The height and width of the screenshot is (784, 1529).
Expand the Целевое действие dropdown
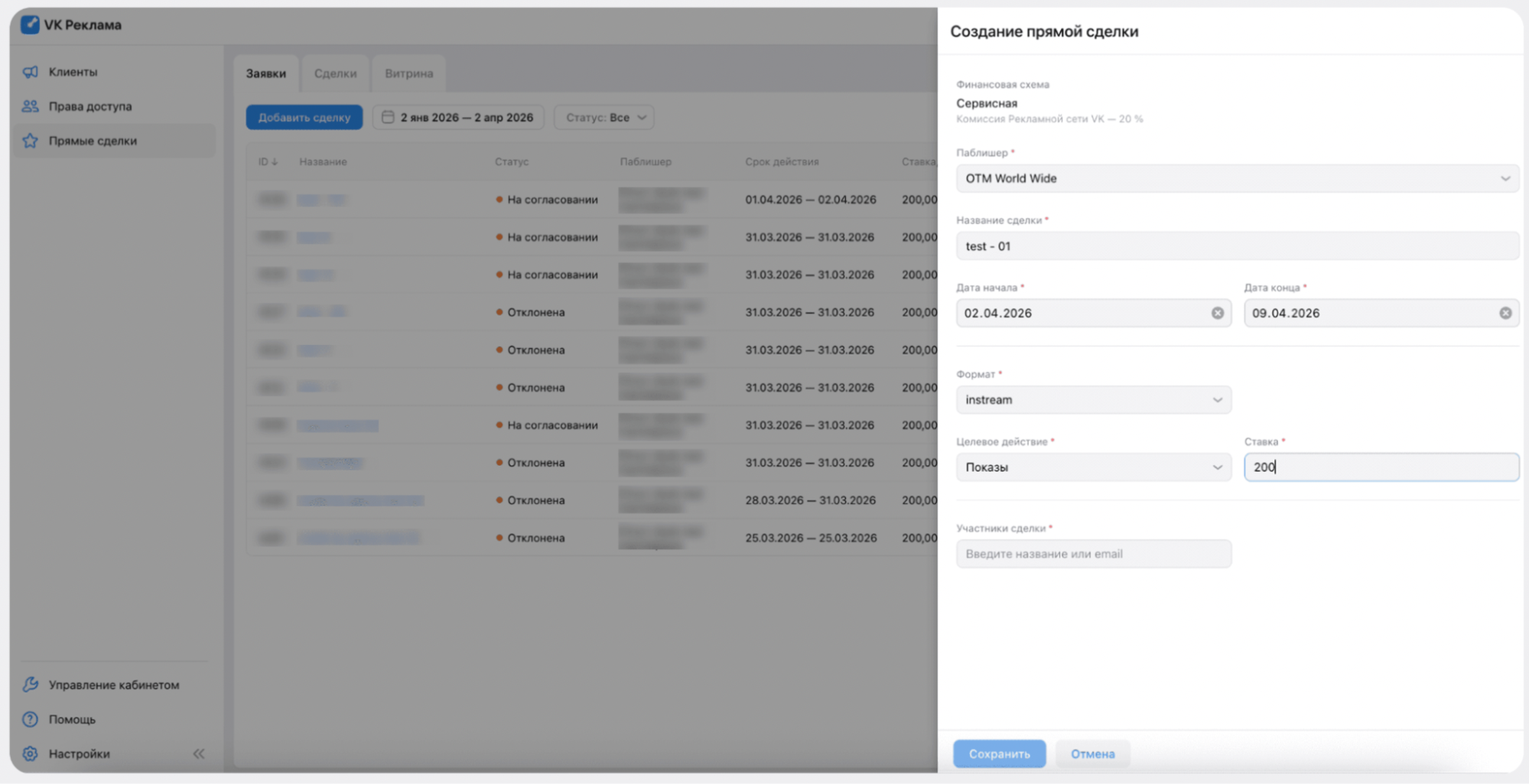coord(1093,467)
